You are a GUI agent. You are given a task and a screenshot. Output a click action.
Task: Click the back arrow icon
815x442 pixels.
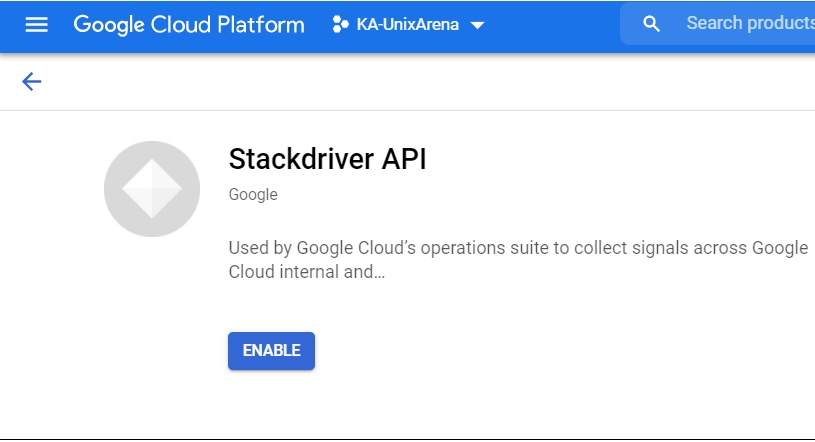tap(31, 82)
